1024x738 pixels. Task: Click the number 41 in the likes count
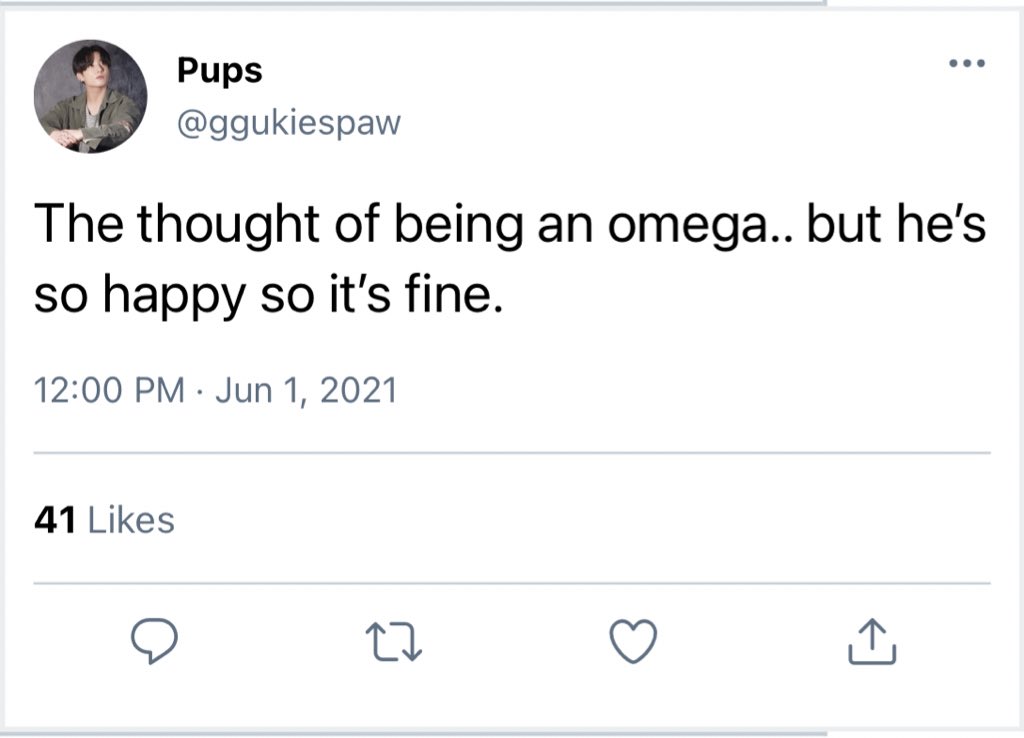coord(56,520)
